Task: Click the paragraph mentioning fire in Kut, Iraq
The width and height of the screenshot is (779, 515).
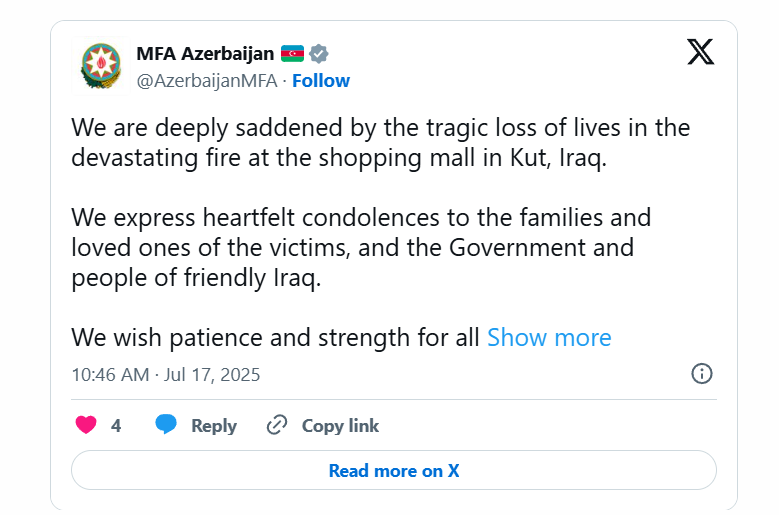Action: (x=381, y=143)
